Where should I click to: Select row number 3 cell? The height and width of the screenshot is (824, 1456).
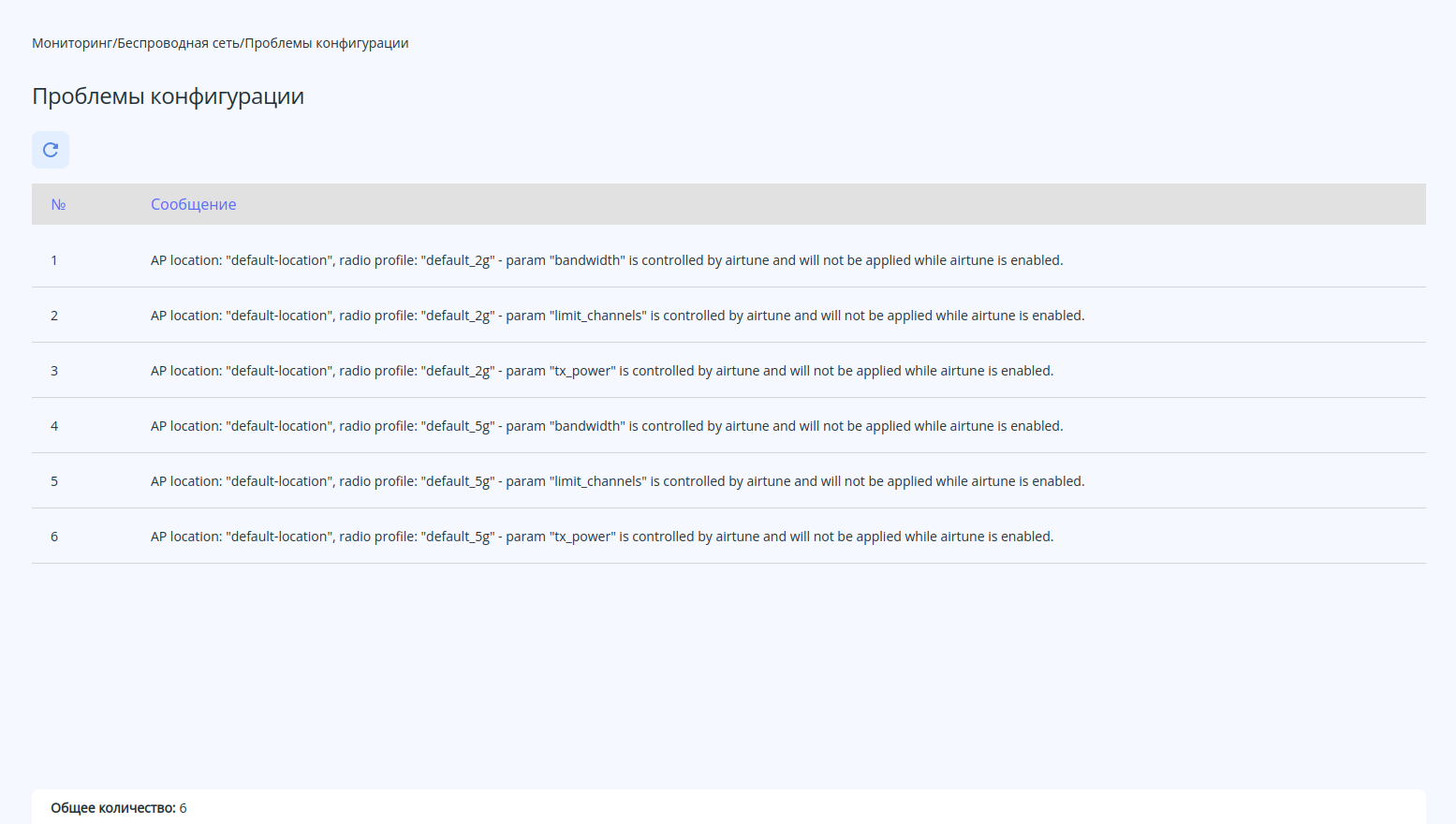54,371
